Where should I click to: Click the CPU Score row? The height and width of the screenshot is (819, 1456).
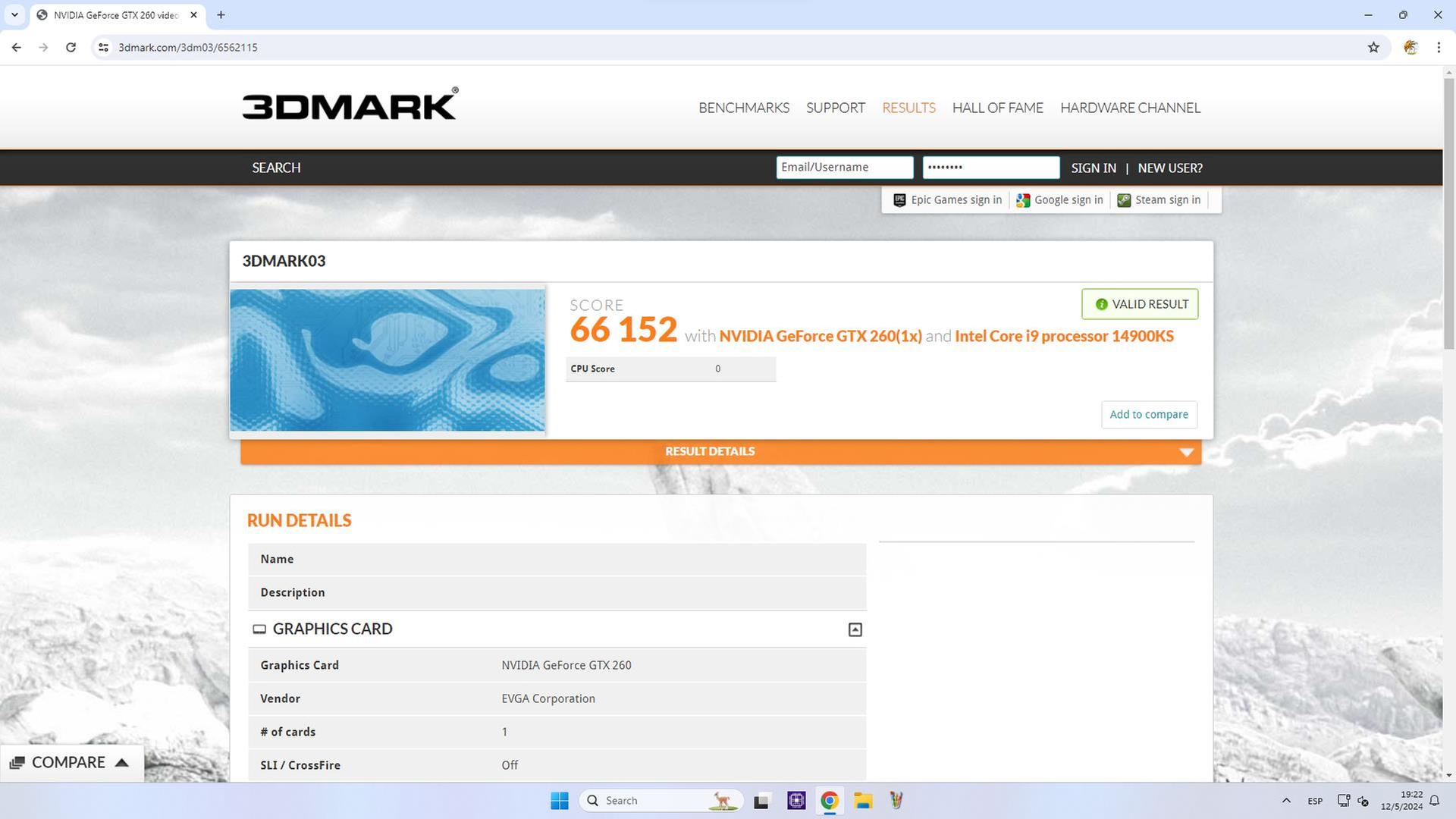(670, 369)
